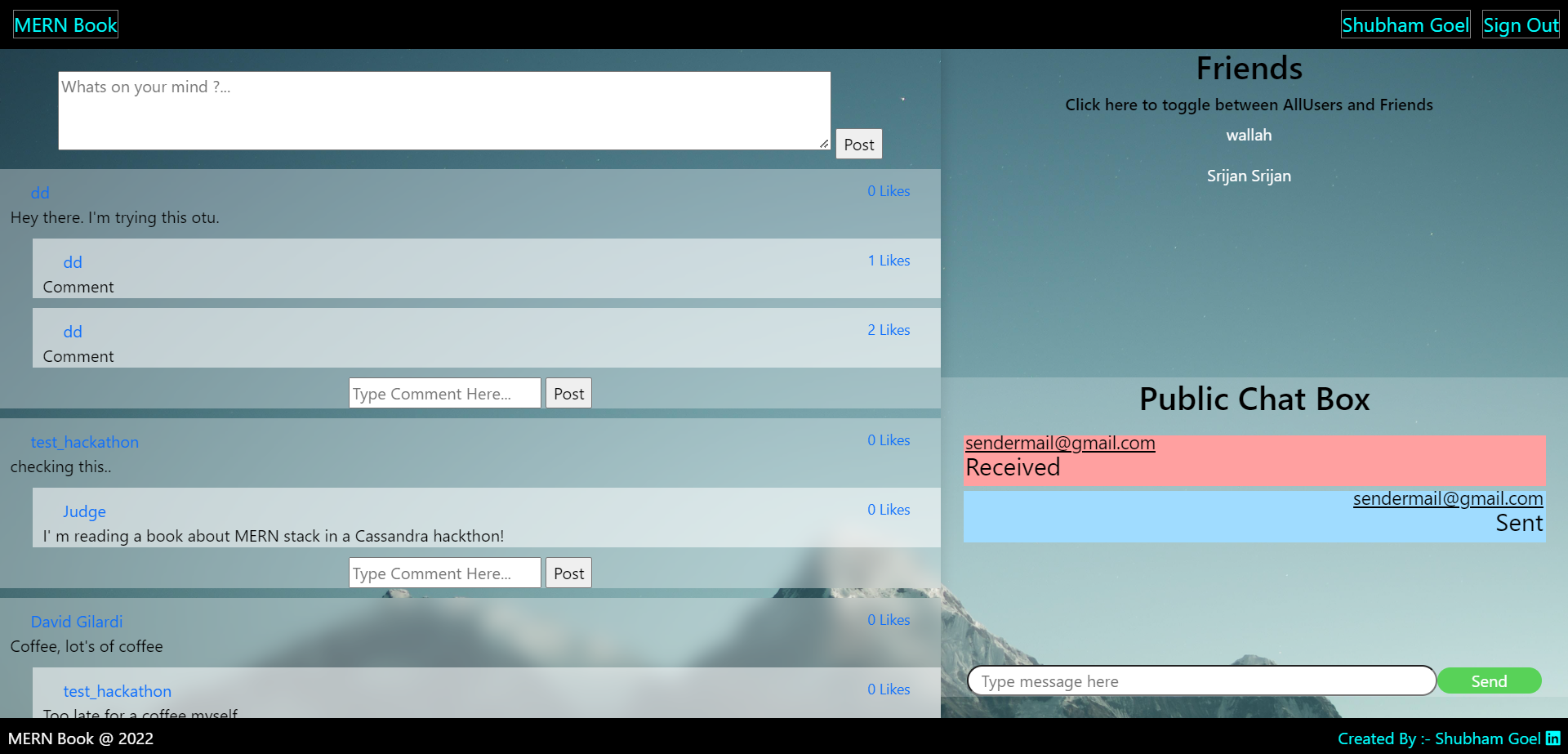Toggle between AllUsers and Friends list

tap(1249, 105)
